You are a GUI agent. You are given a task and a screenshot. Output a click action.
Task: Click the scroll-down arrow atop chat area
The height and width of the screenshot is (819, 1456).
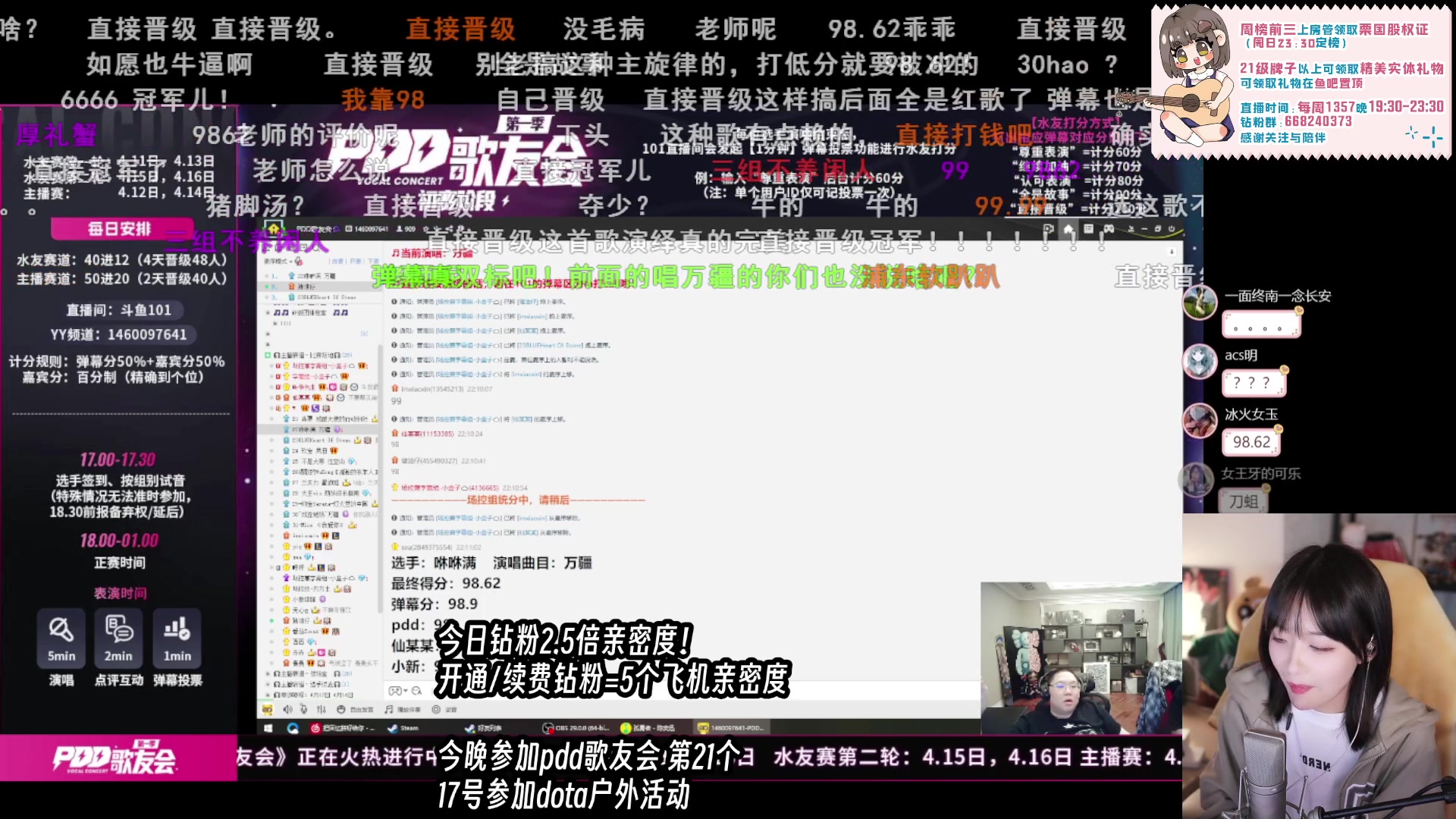coord(1172,252)
